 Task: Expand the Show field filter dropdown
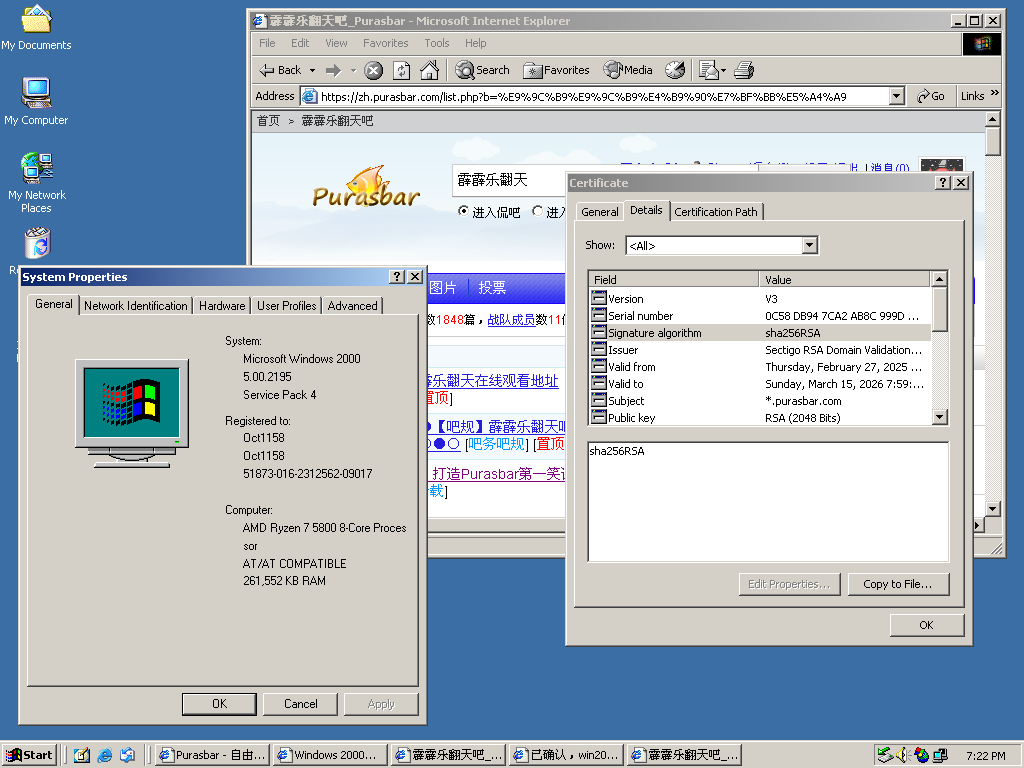coord(810,245)
